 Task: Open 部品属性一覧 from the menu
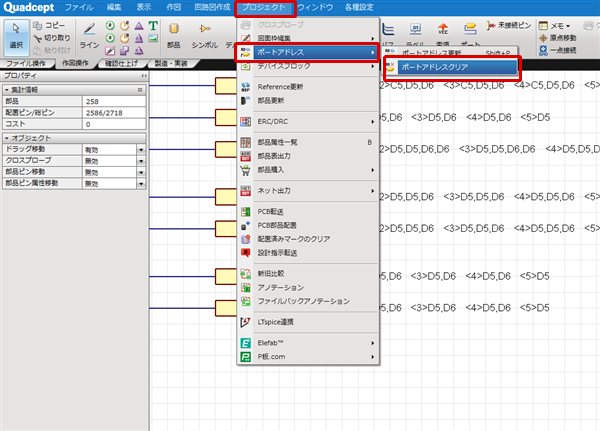(308, 142)
